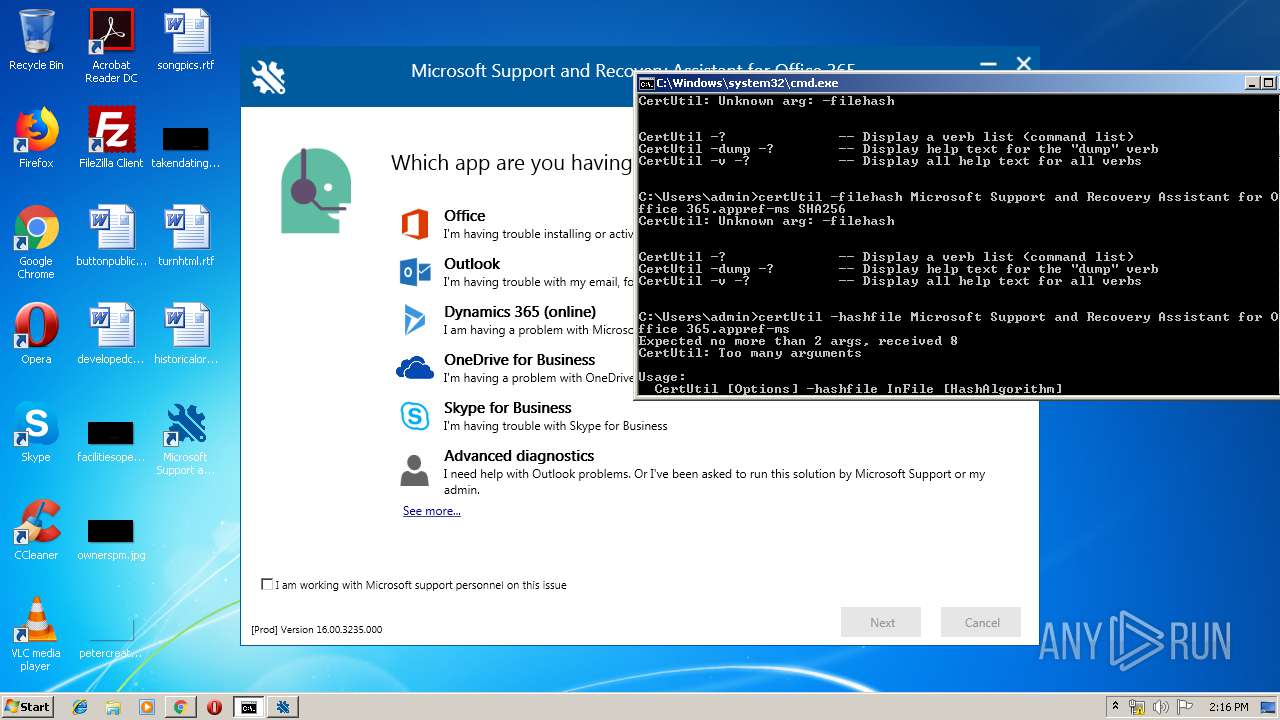
Task: Open media player taskbar icon
Action: [147, 707]
